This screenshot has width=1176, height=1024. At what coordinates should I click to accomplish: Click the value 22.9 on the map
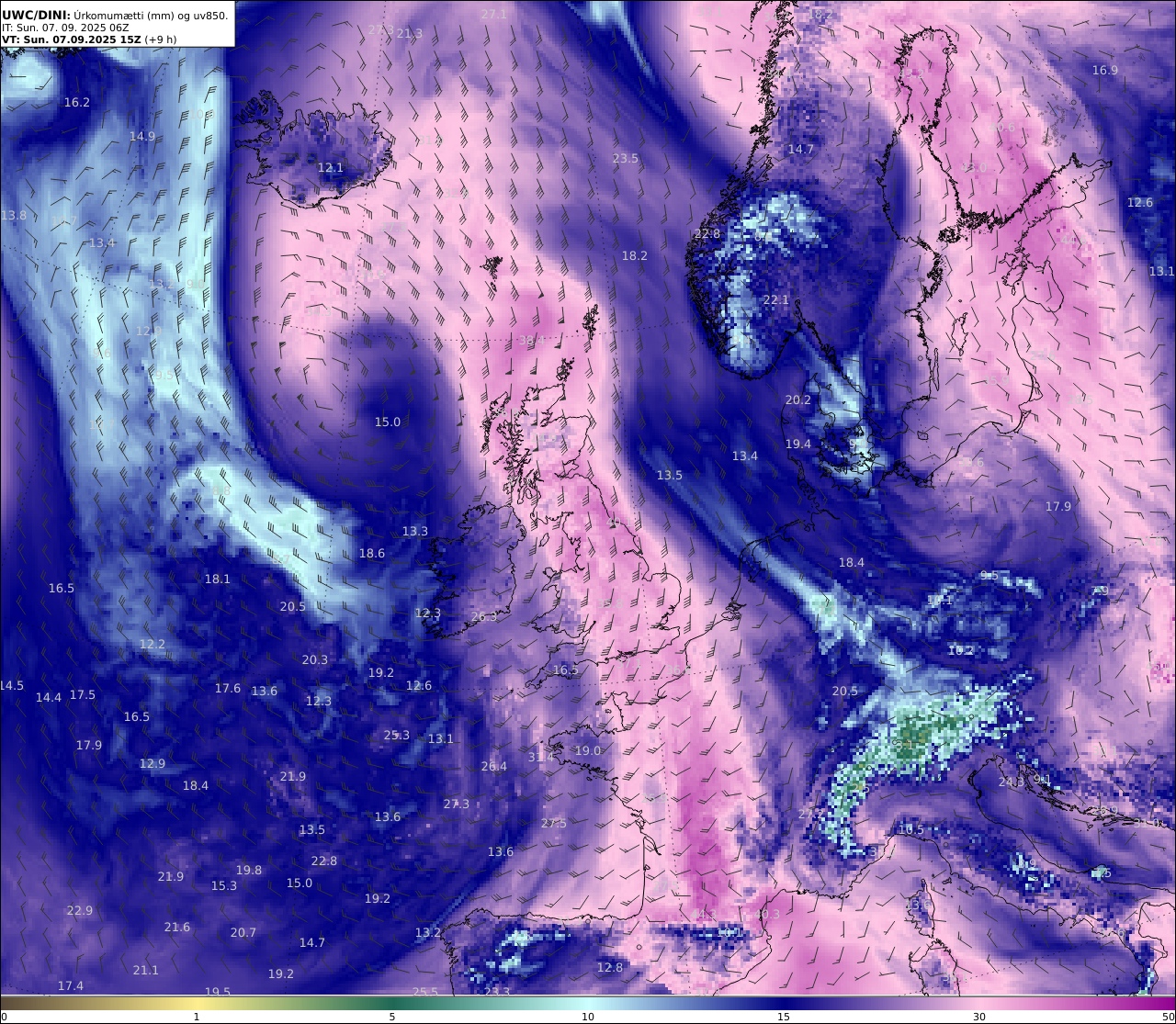click(x=80, y=910)
